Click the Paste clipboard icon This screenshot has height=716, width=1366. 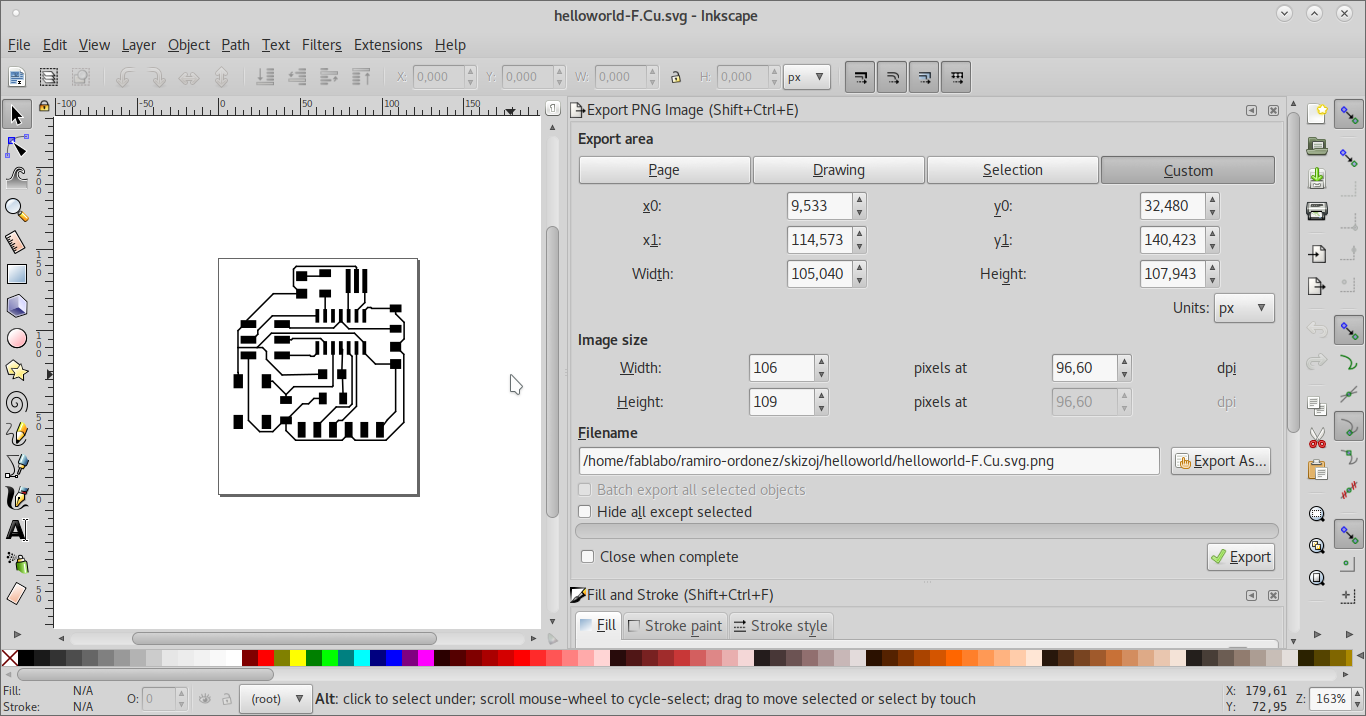[x=1318, y=469]
